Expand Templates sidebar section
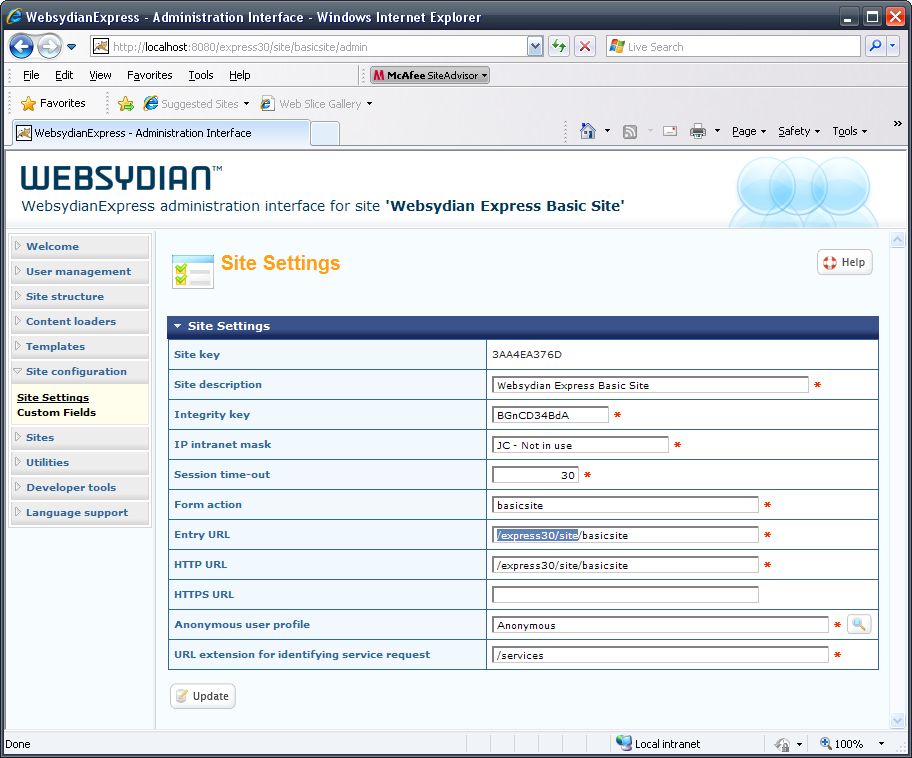Viewport: 912px width, 758px height. 80,346
